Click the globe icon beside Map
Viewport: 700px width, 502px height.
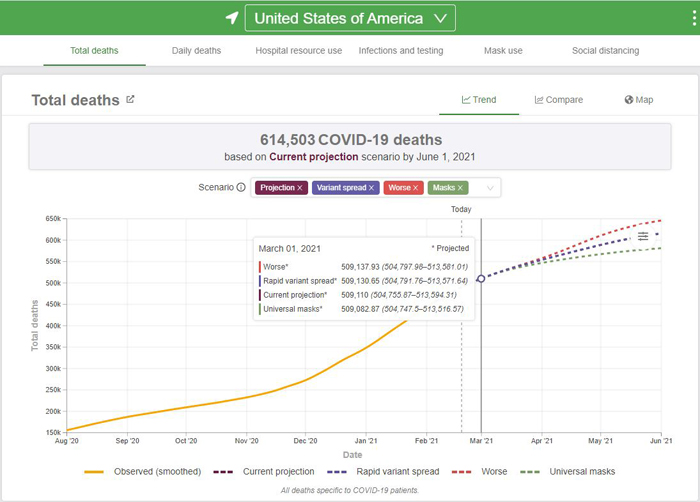point(629,100)
